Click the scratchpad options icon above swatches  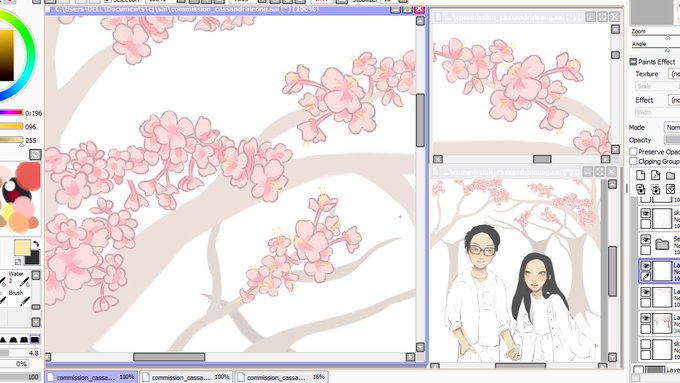click(35, 154)
